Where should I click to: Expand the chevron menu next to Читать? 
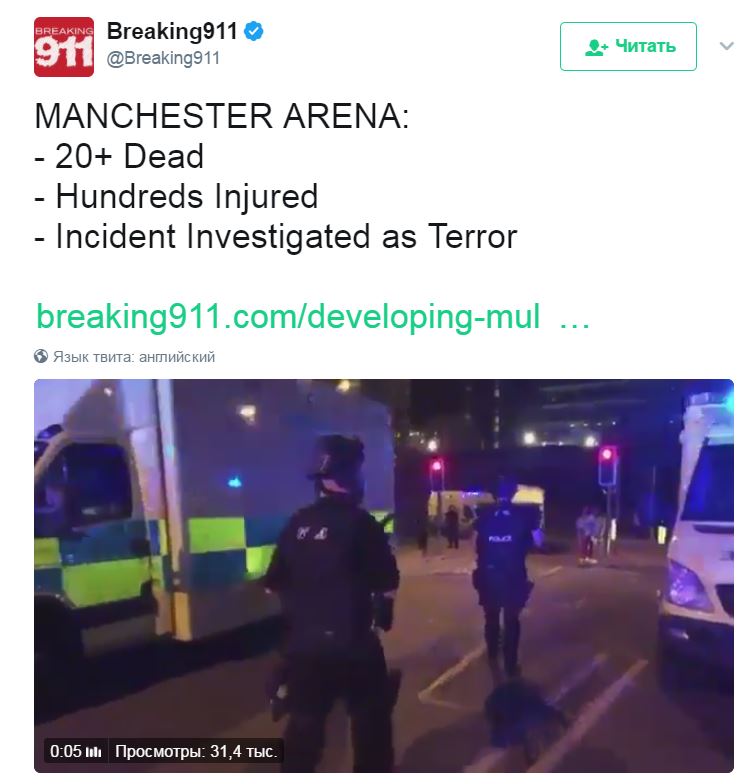point(726,46)
